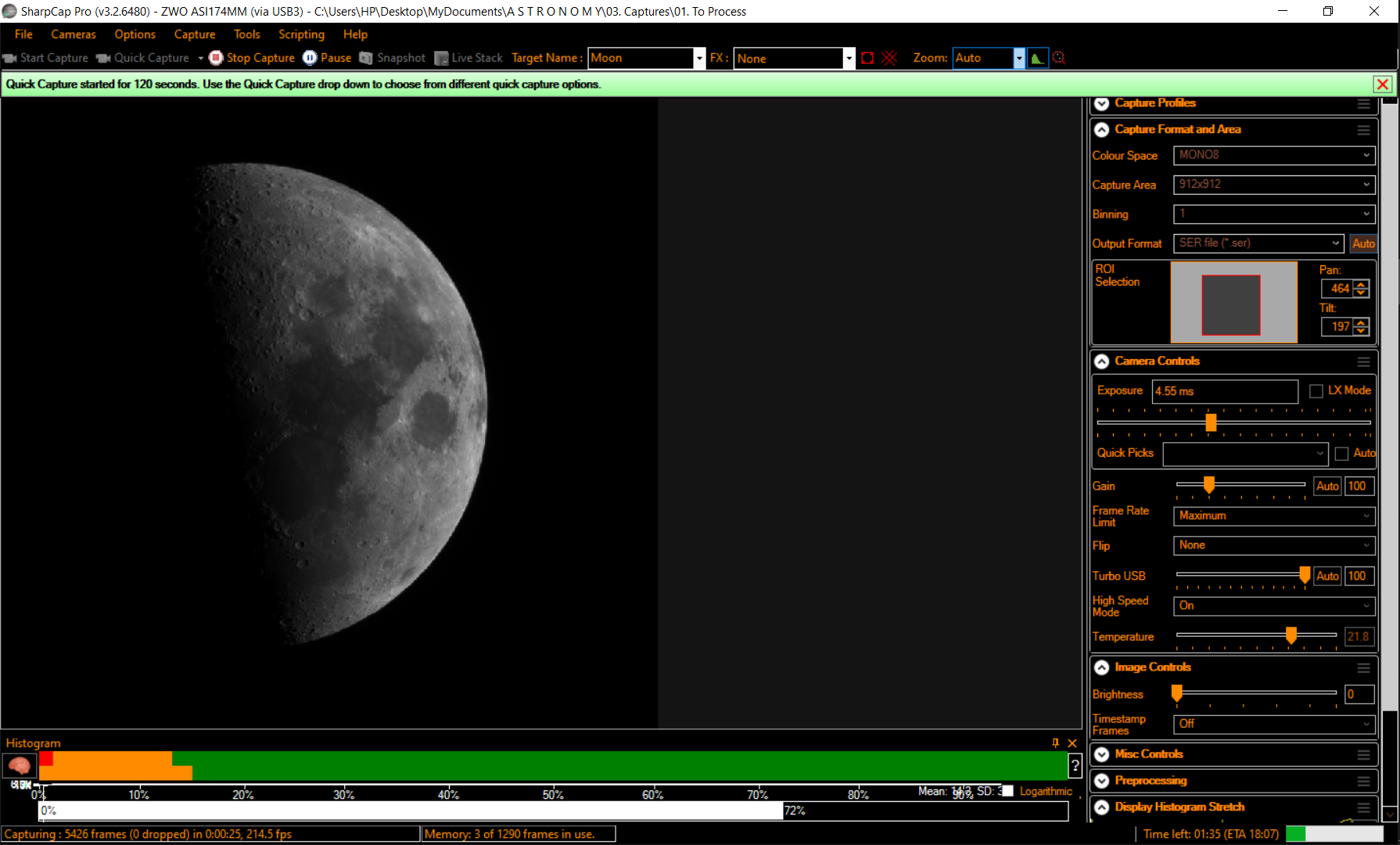Open the Output Format dropdown
The width and height of the screenshot is (1400, 845).
tap(1257, 243)
